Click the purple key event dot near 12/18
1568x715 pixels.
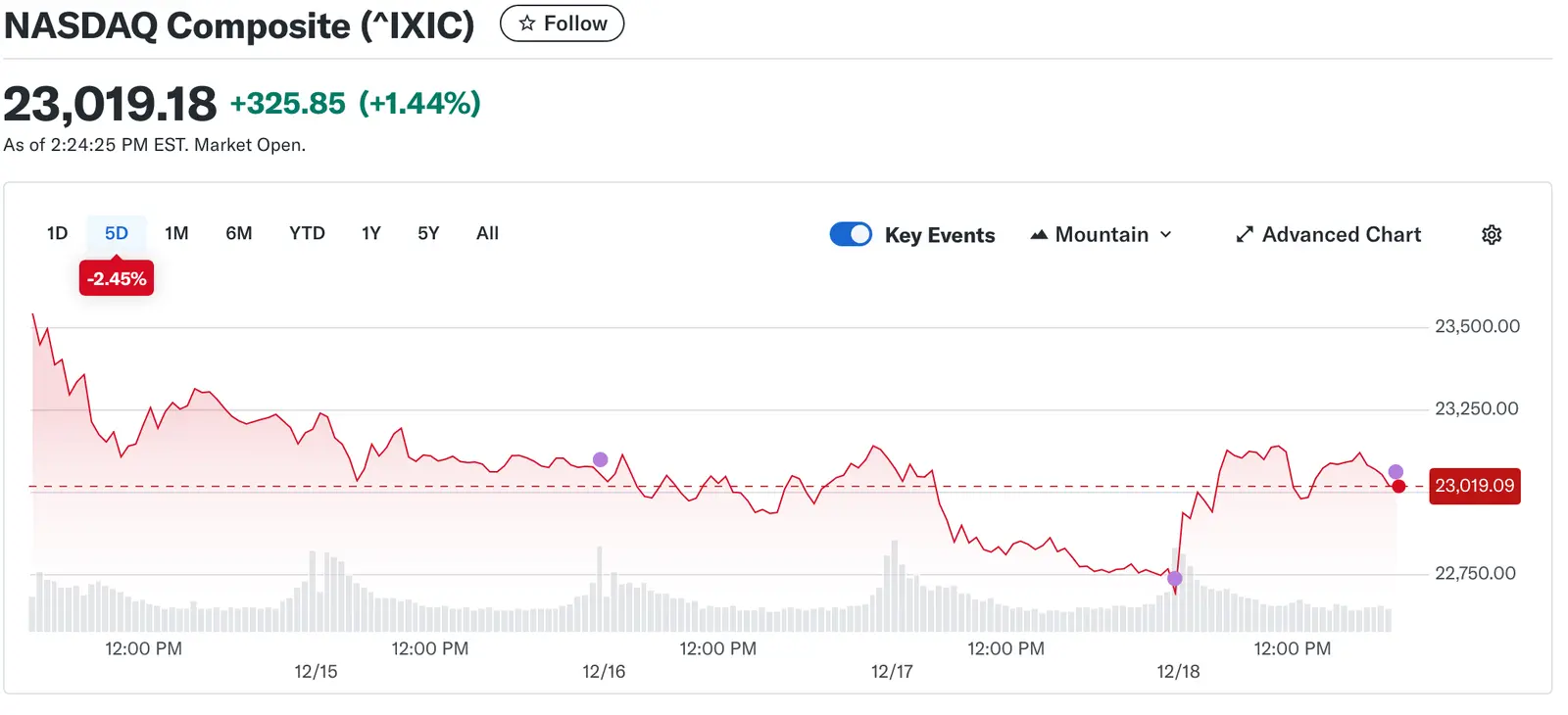point(1175,578)
